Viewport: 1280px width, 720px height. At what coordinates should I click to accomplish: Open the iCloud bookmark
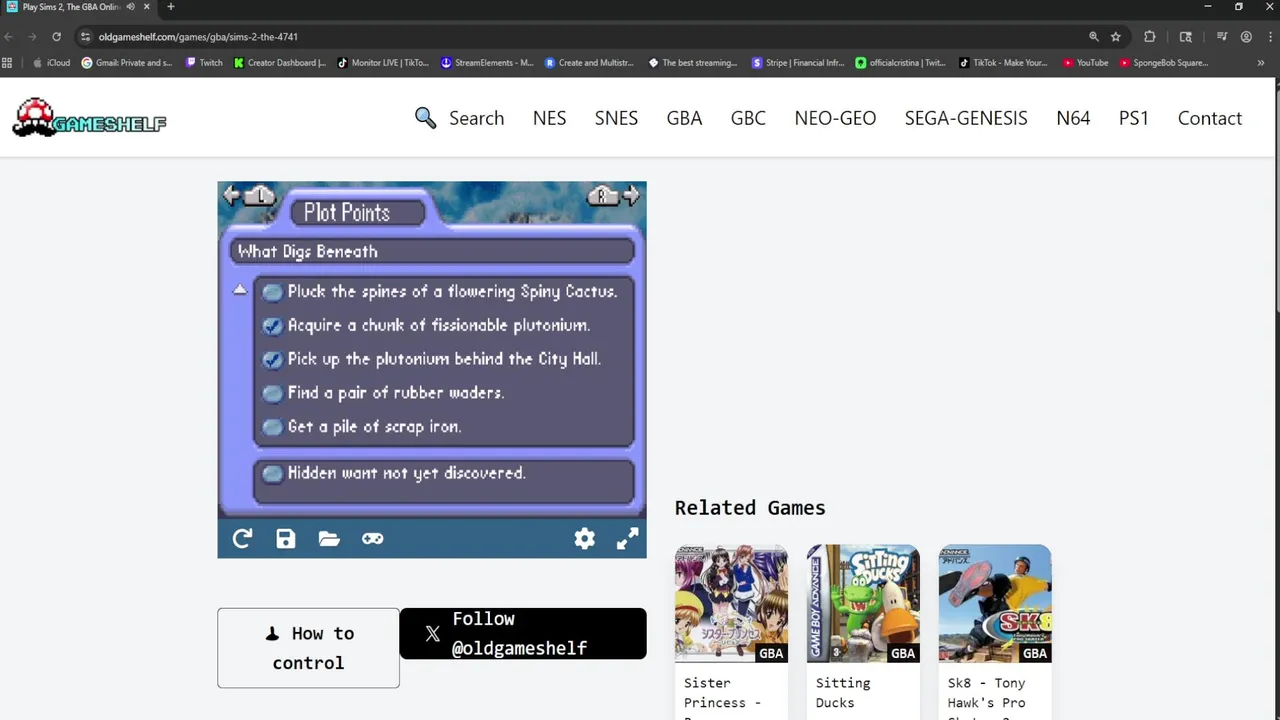click(52, 63)
